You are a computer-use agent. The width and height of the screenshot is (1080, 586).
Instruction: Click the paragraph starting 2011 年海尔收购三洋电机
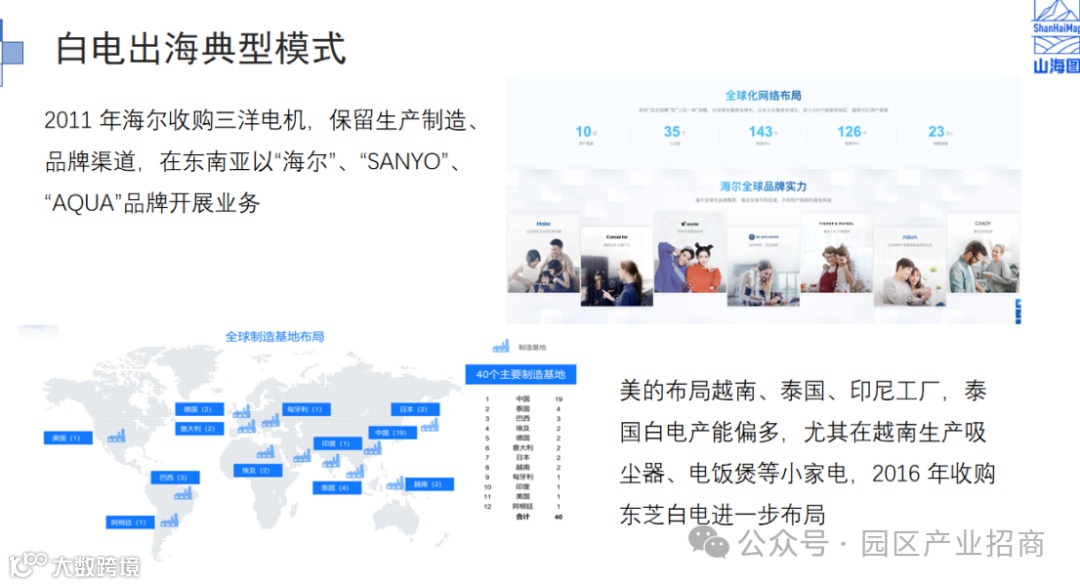[262, 162]
